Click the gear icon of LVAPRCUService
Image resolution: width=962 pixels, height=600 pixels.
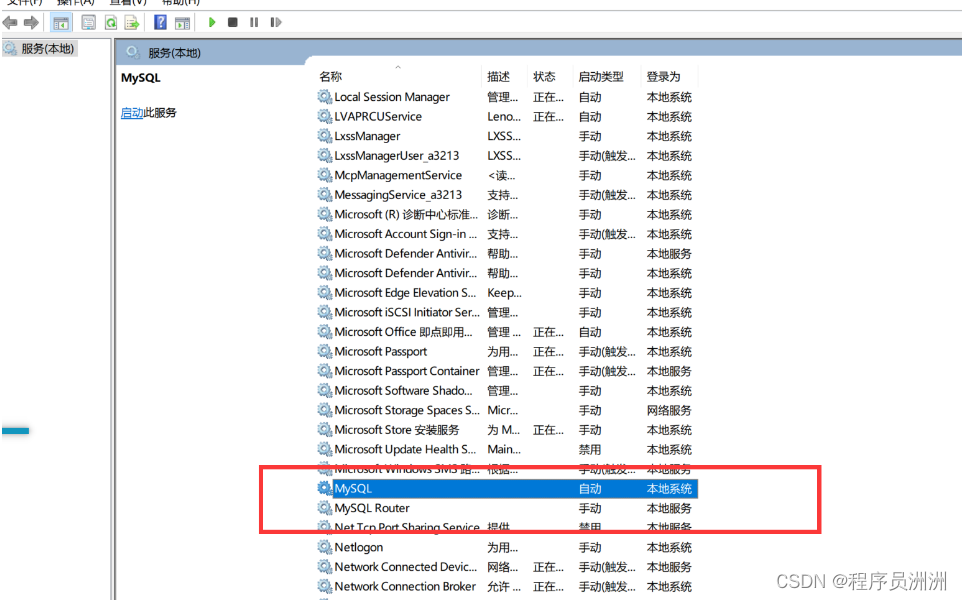click(x=325, y=116)
